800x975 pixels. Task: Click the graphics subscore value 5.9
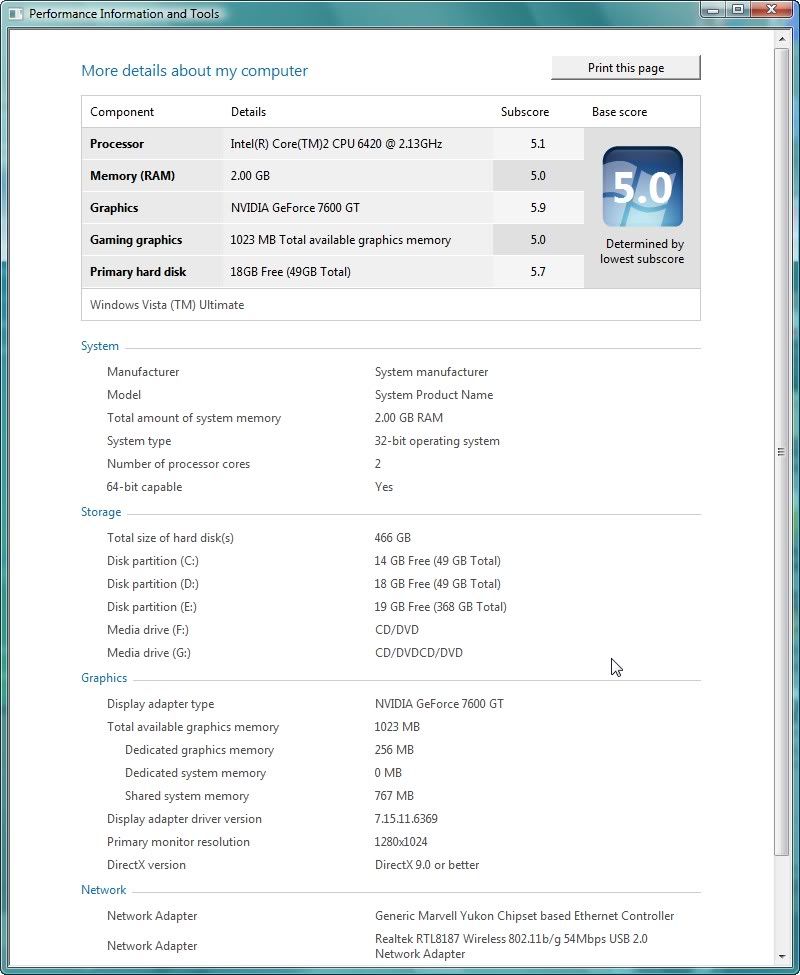pos(538,208)
